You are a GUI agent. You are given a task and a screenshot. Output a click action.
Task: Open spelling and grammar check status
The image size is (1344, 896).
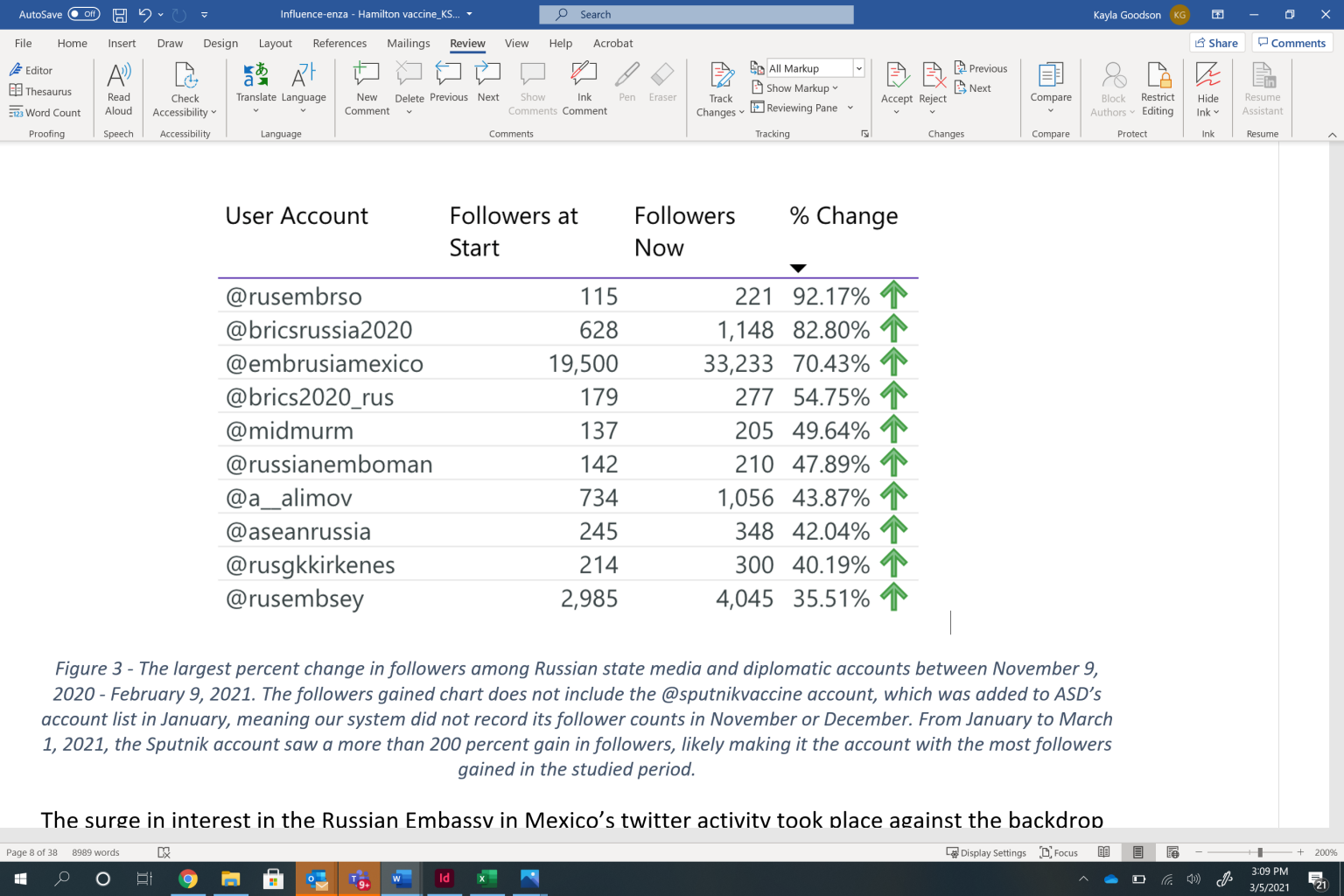point(164,852)
